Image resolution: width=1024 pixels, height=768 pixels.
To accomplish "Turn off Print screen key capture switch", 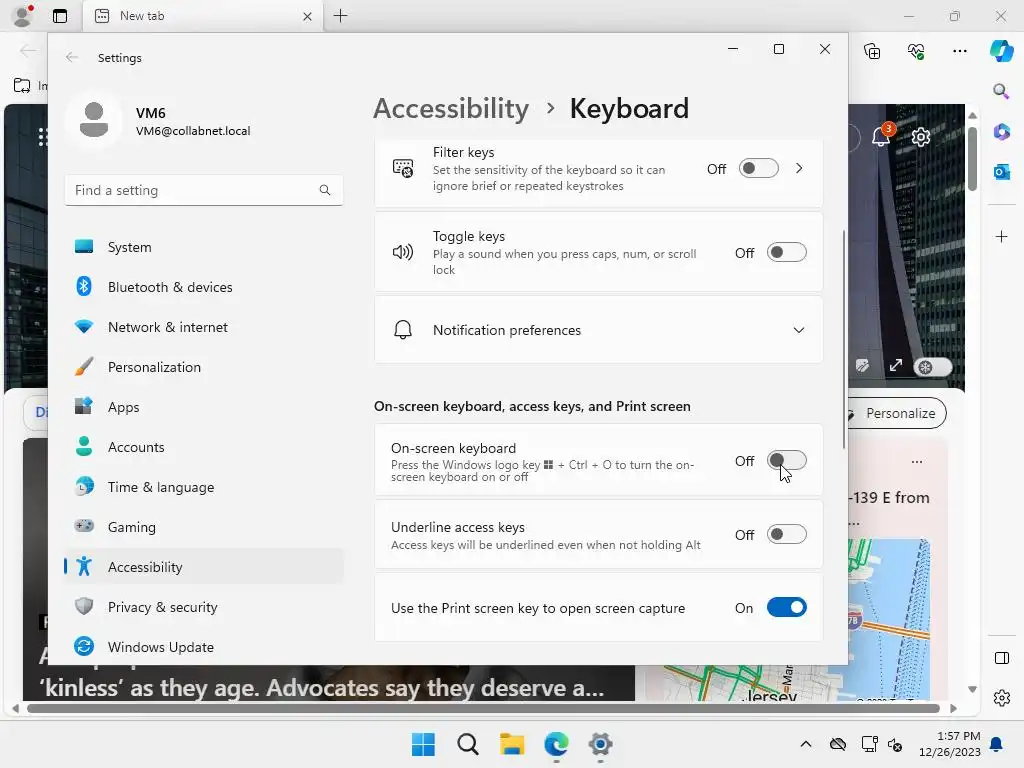I will (786, 608).
